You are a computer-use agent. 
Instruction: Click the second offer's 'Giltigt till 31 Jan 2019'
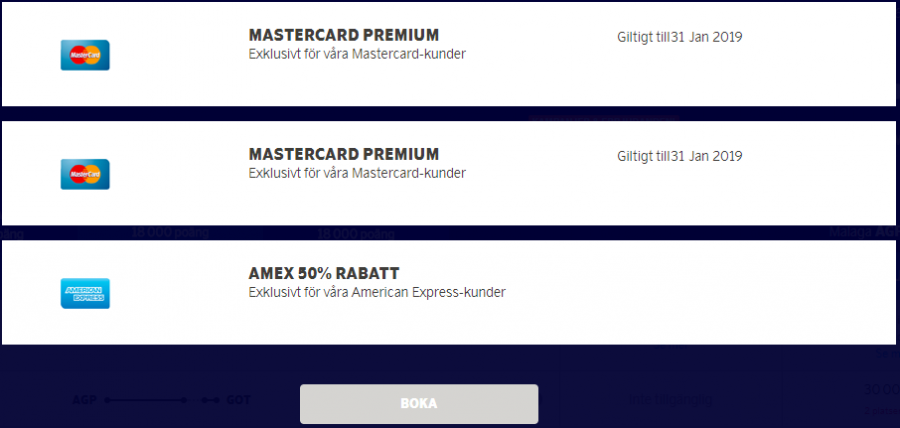[679, 156]
